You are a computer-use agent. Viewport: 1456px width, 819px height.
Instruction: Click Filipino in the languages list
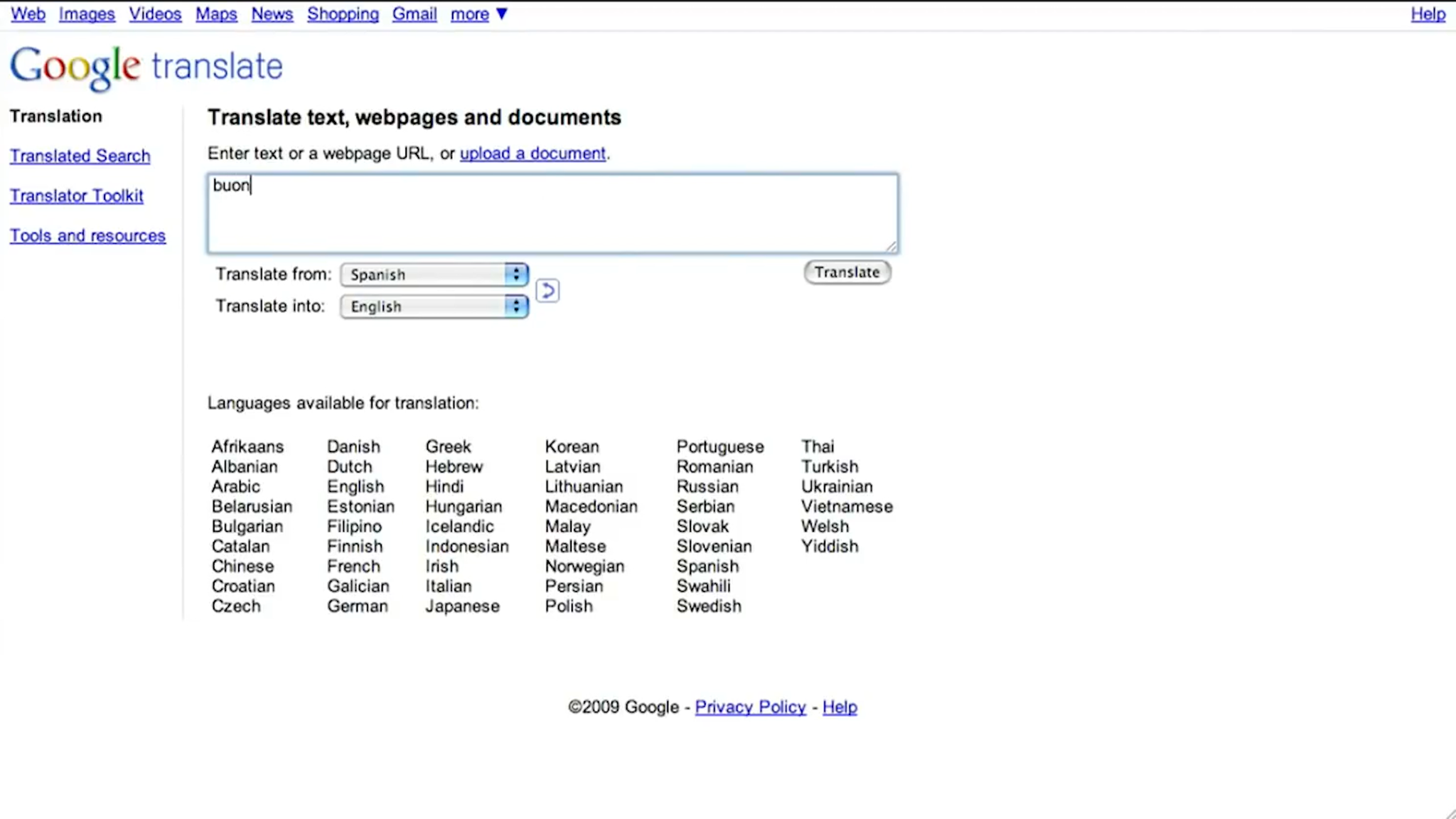(x=354, y=526)
